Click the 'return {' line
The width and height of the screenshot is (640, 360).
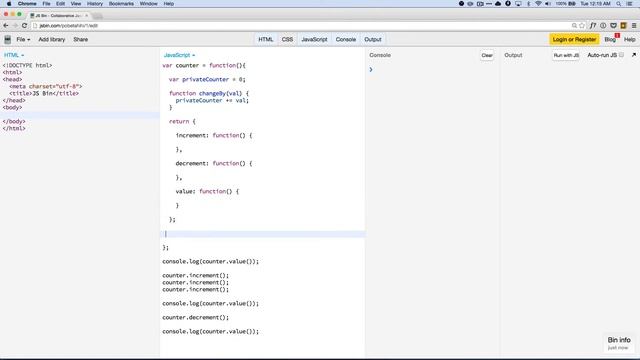(182, 121)
